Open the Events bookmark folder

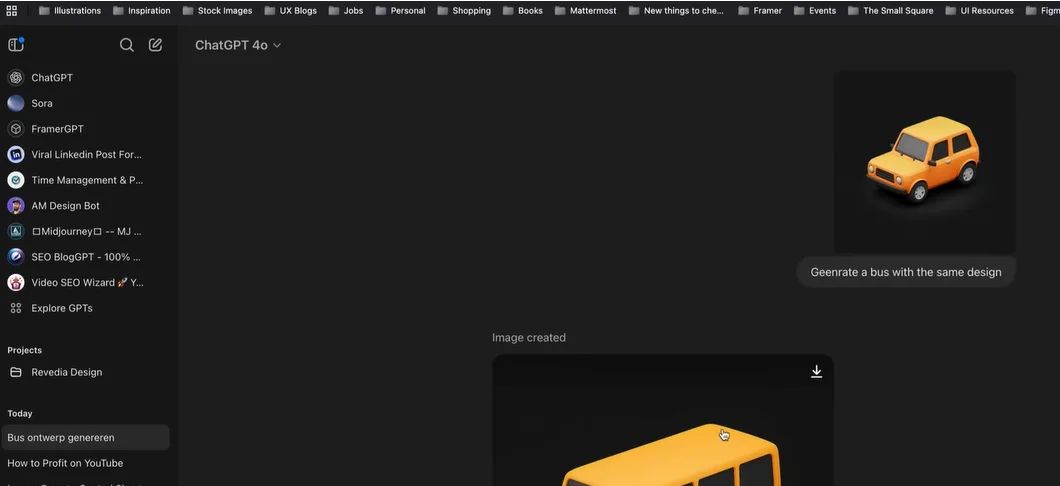point(815,11)
